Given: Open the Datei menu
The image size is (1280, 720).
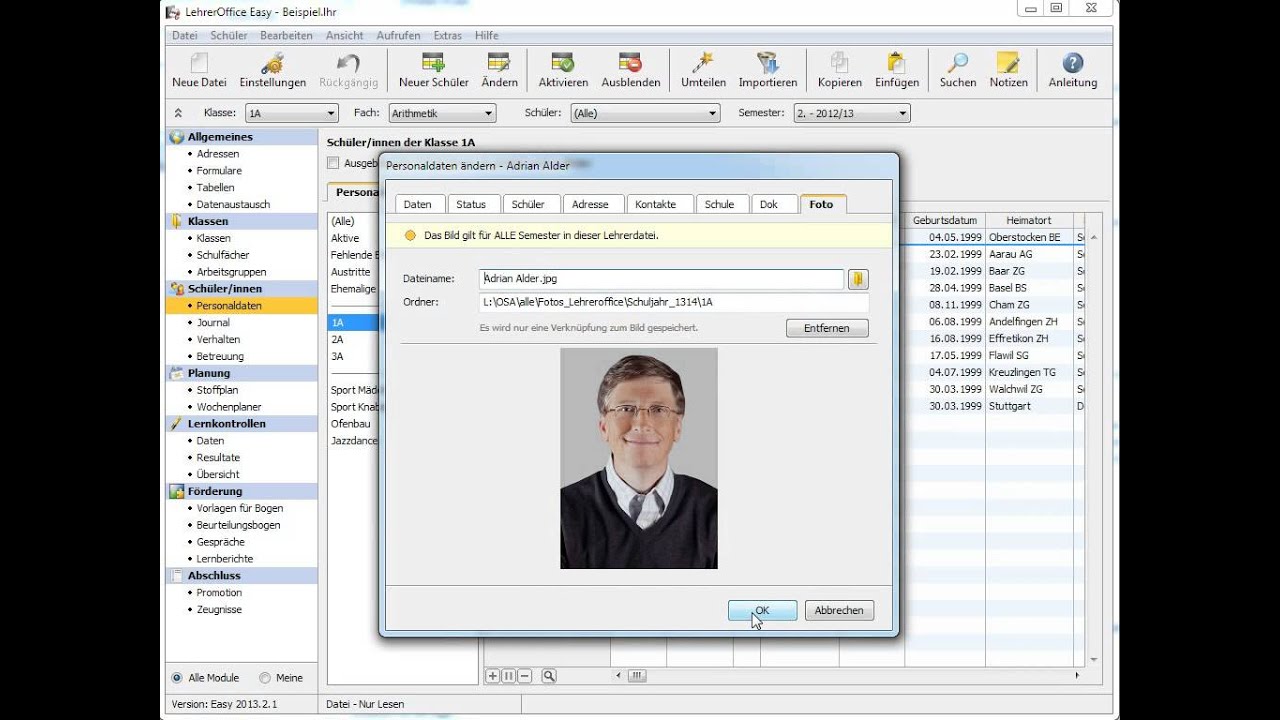Looking at the screenshot, I should tap(184, 35).
